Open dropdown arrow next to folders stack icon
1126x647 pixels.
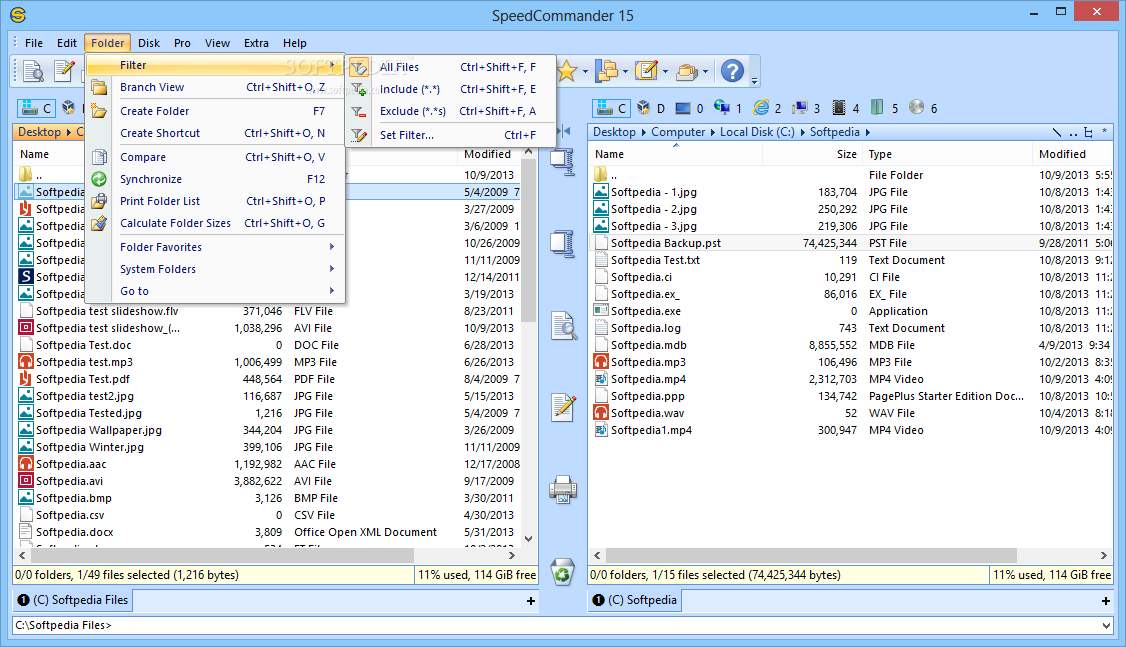click(x=705, y=71)
